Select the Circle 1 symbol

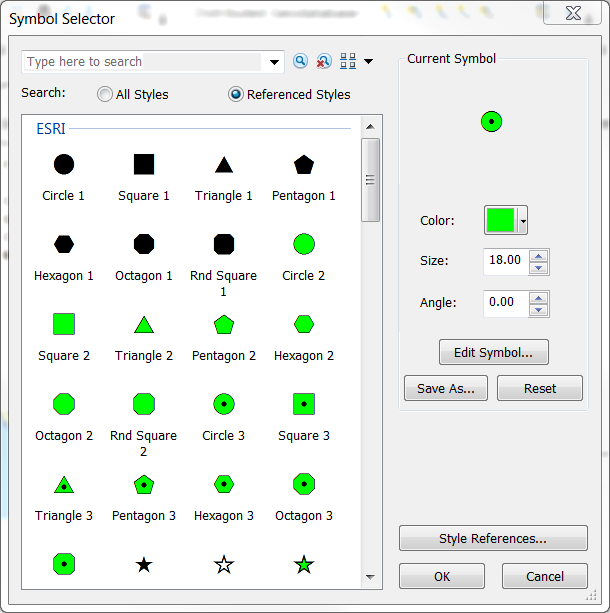[64, 164]
